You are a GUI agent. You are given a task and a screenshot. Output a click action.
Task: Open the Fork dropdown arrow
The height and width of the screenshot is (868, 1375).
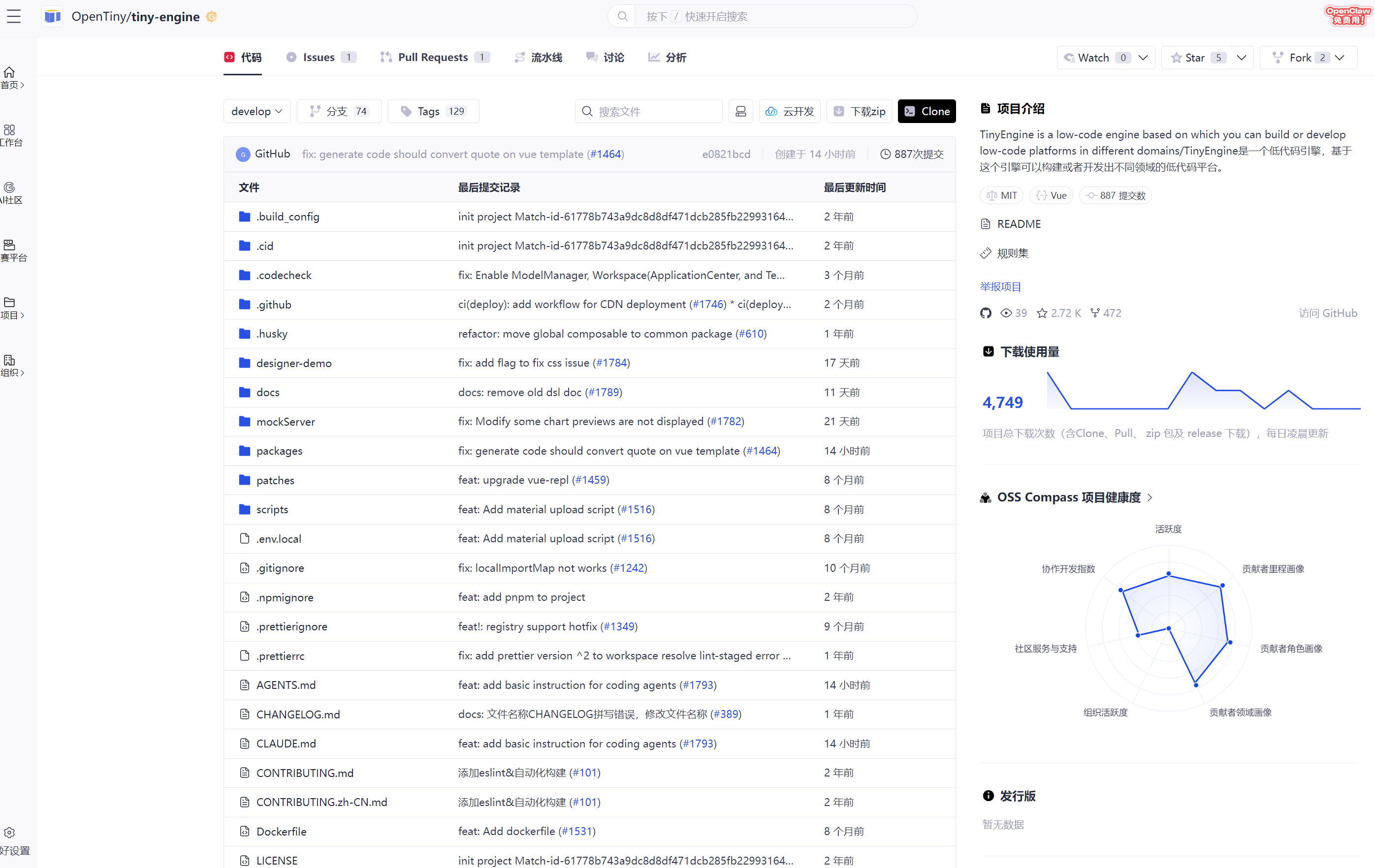(1340, 58)
